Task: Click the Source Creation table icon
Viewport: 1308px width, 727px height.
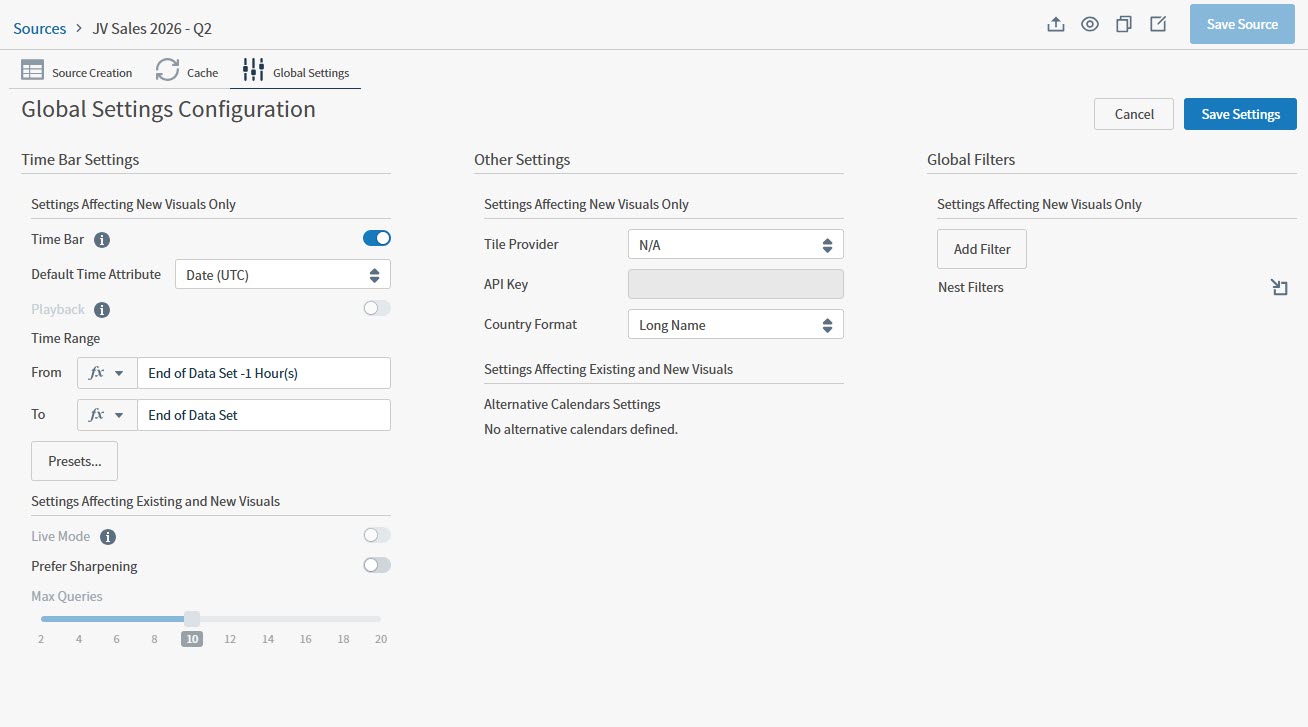Action: click(33, 71)
